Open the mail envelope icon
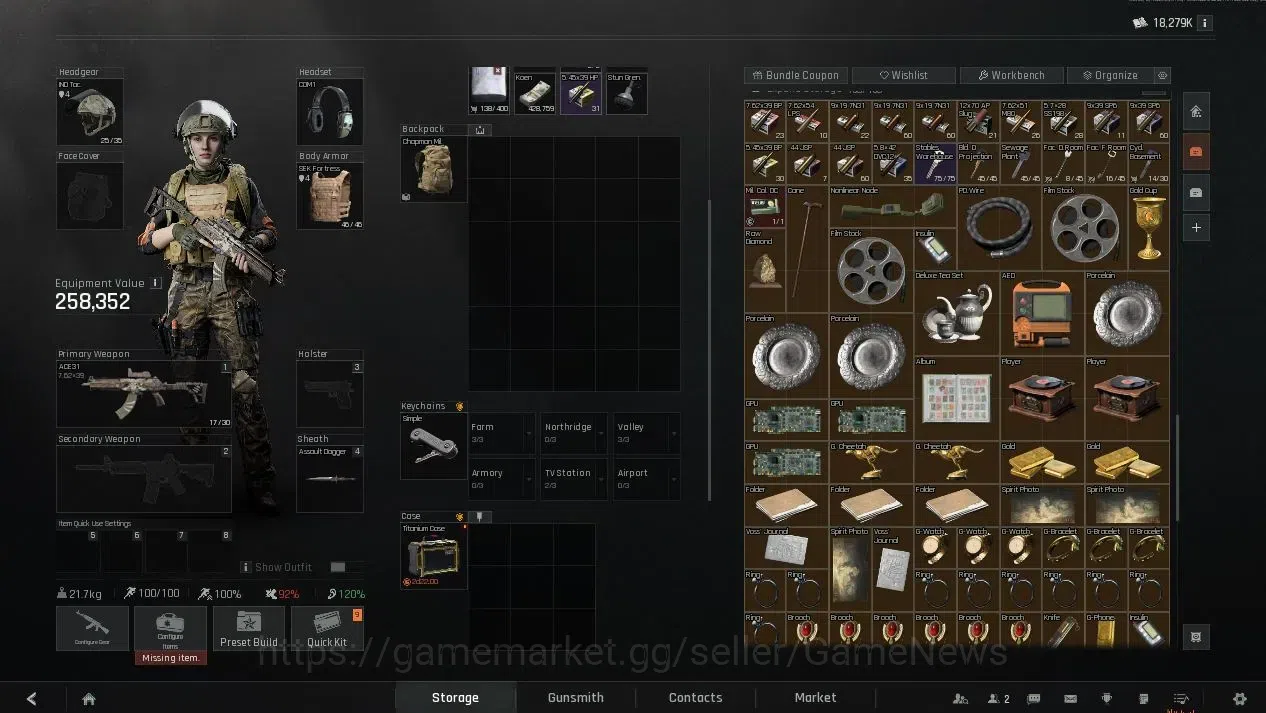1266x713 pixels. coord(1070,698)
